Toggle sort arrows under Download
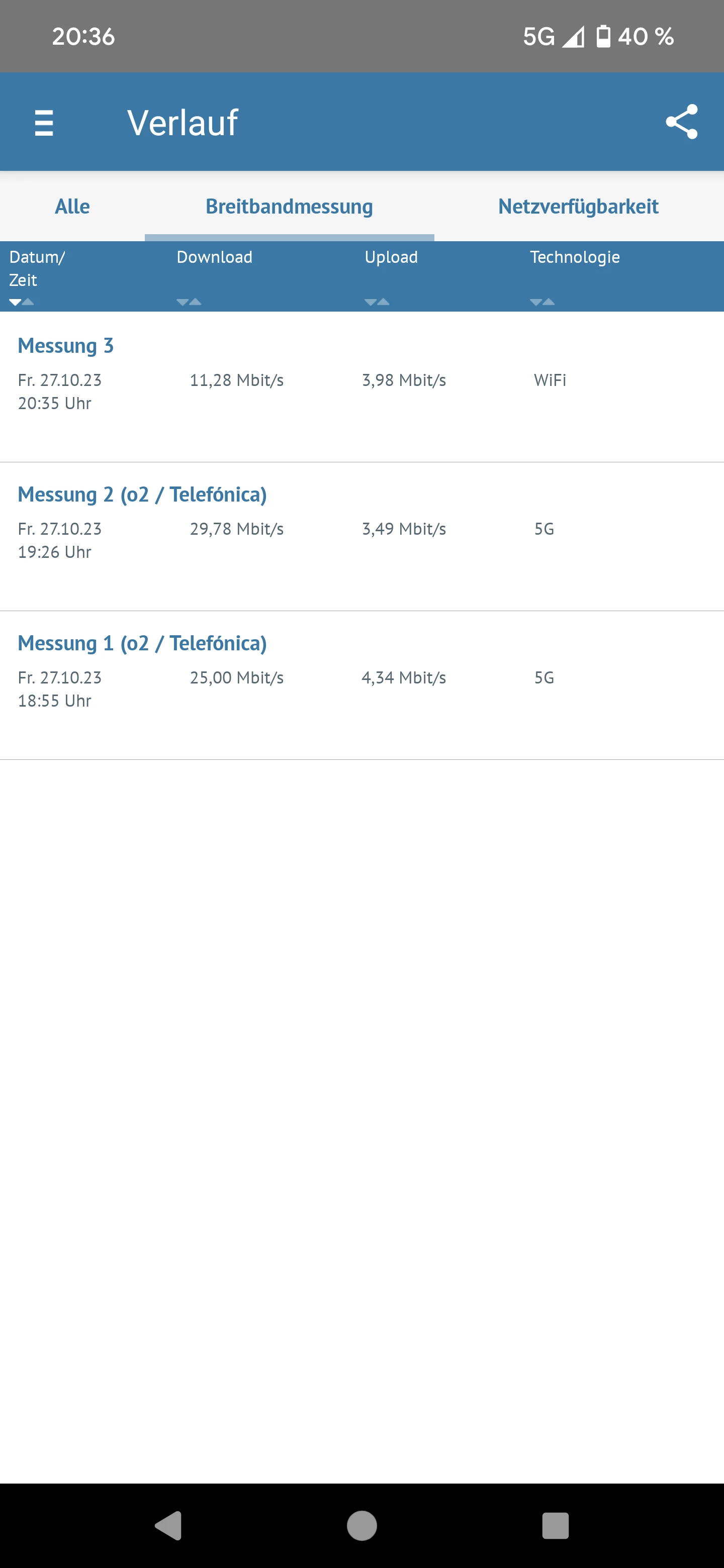The image size is (724, 1568). click(189, 302)
